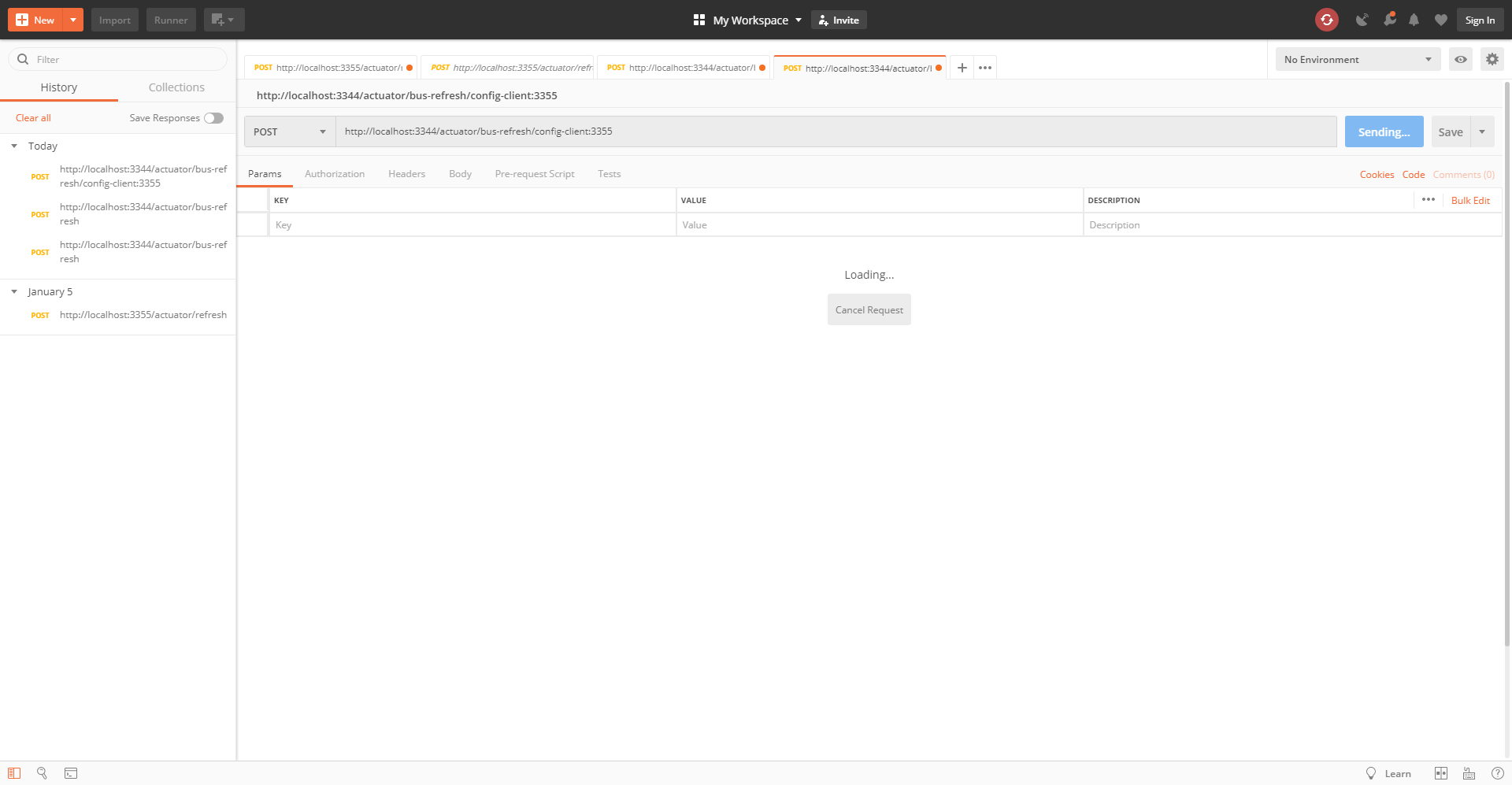Click the request URL input field
Screen dimensions: 1512x785
[x=836, y=131]
